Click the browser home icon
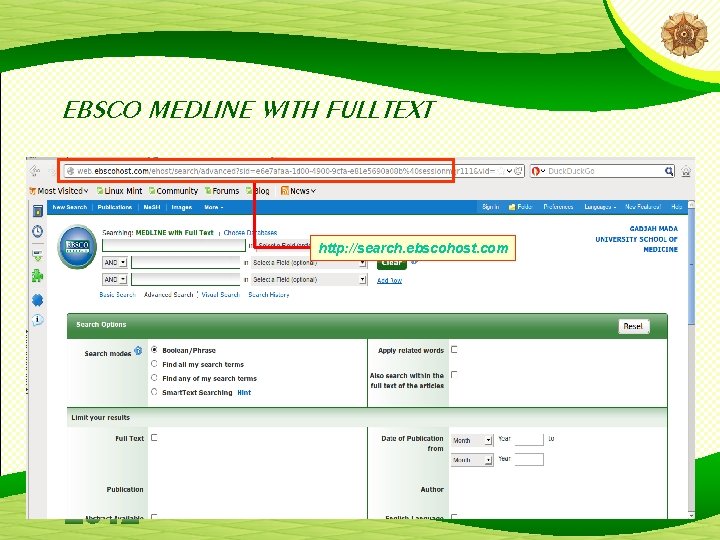This screenshot has height=540, width=720. (x=686, y=171)
